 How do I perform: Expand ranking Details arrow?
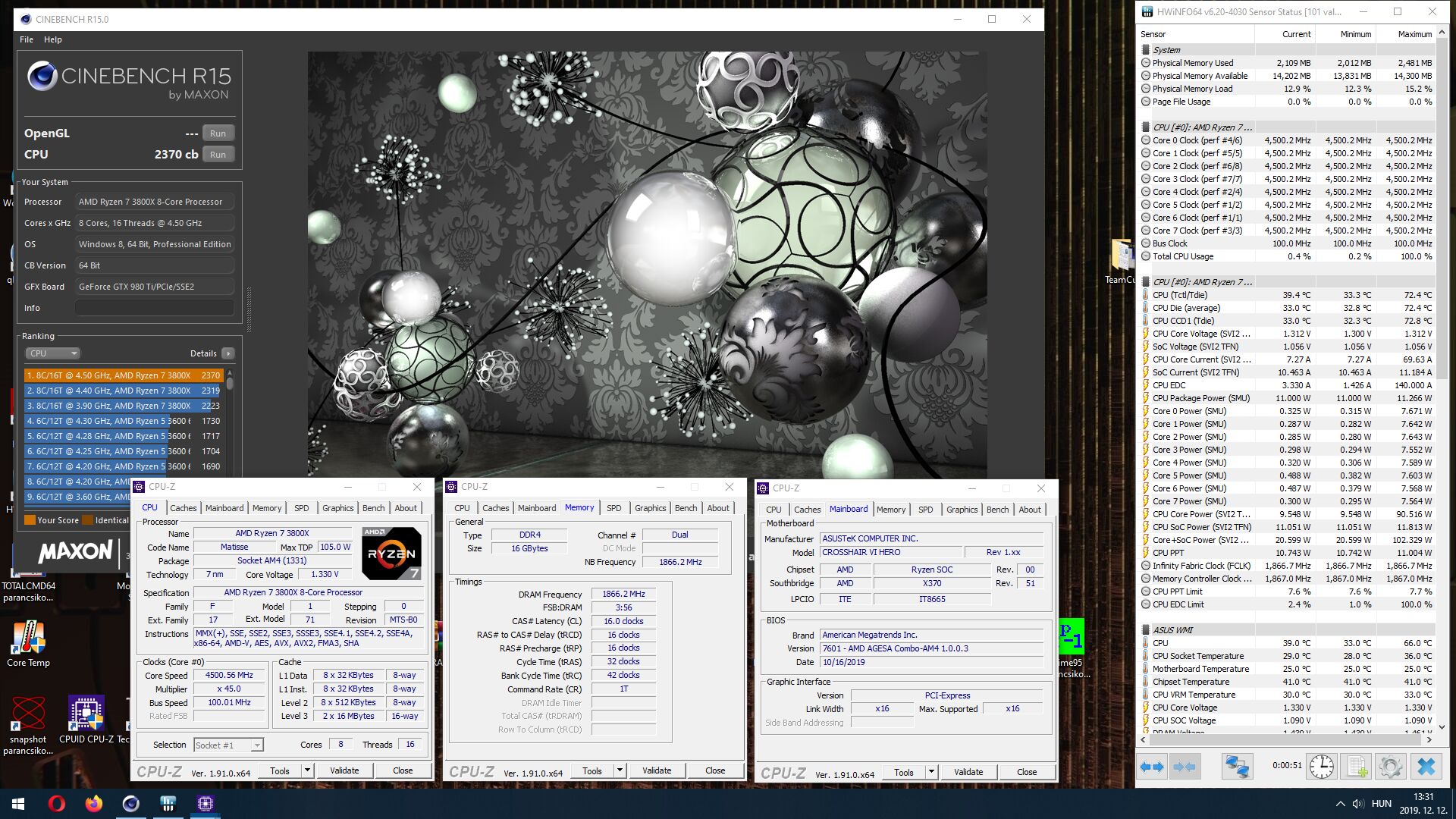[228, 353]
